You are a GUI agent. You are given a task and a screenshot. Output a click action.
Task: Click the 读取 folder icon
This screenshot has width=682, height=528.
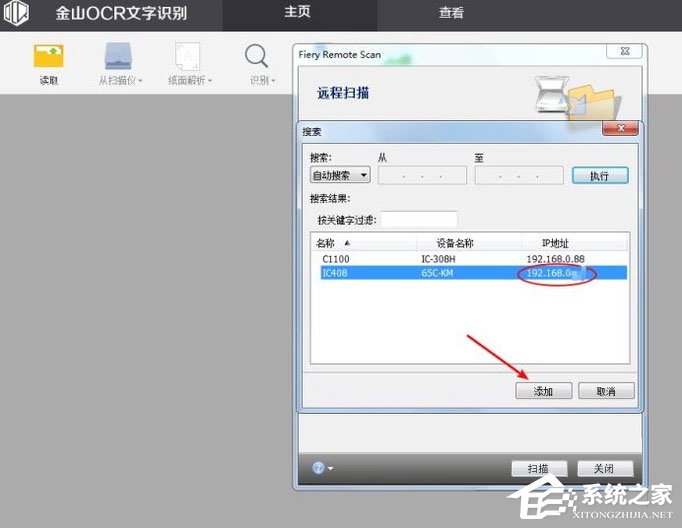click(x=48, y=56)
